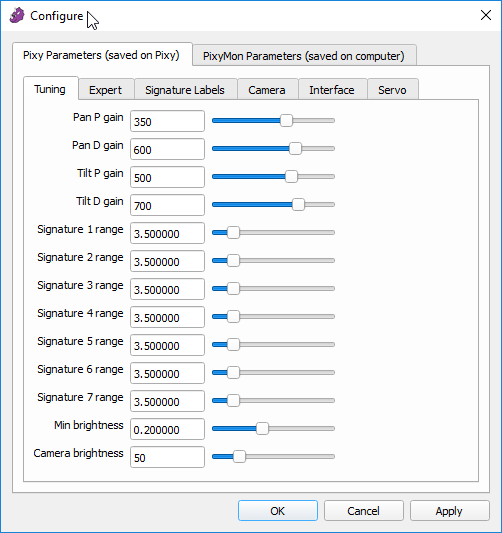Click the Tilt D gain slider handle
The image size is (502, 533).
[x=298, y=204]
